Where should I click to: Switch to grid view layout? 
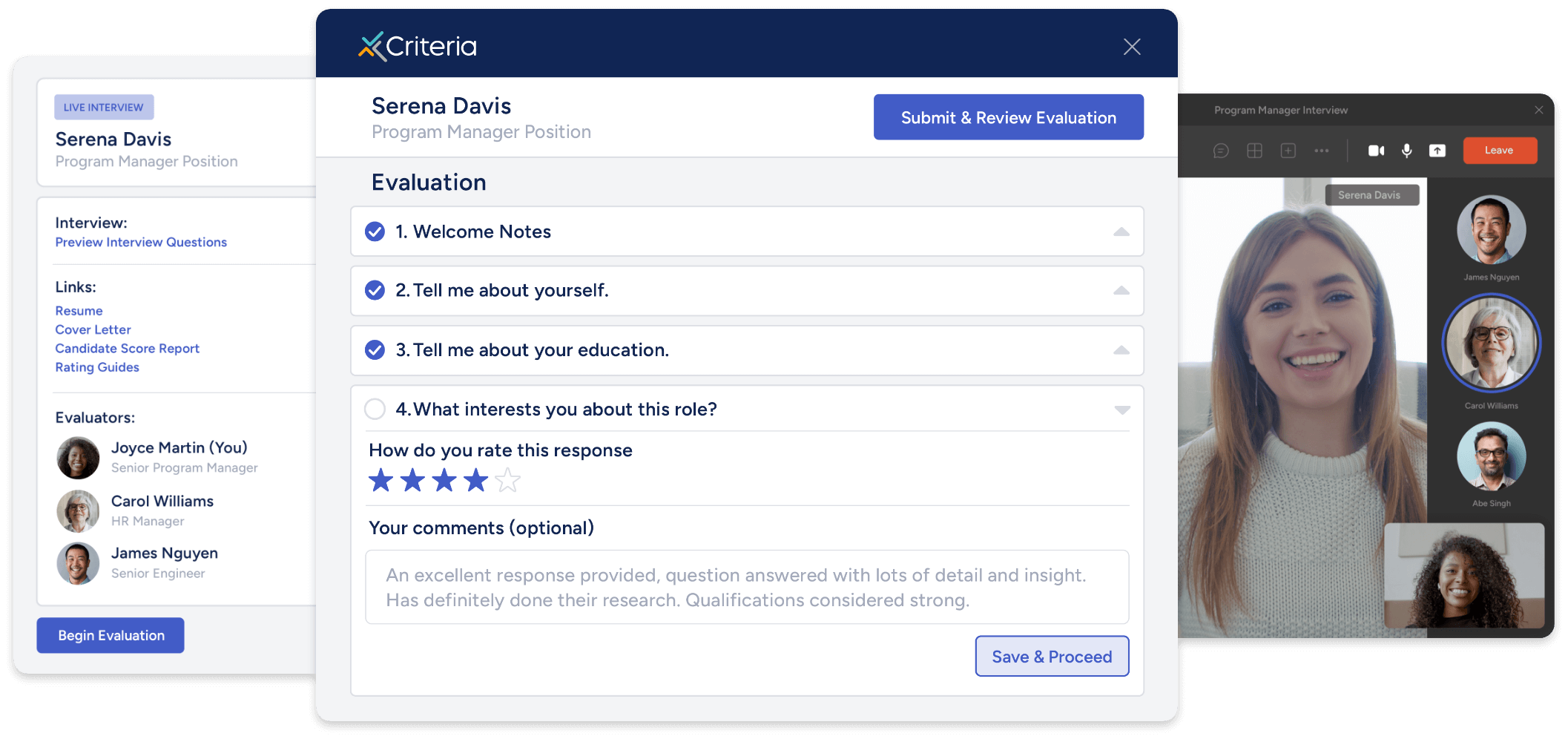click(x=1254, y=151)
